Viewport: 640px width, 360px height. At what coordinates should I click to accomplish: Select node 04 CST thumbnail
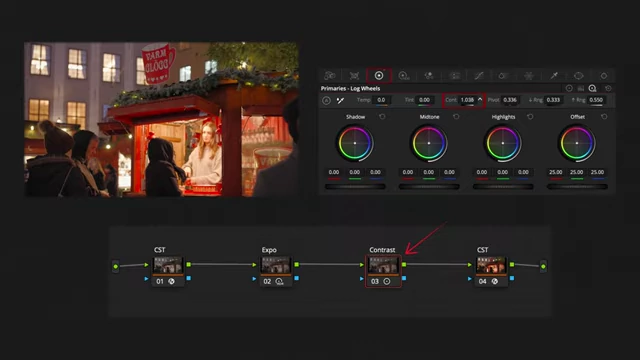click(491, 265)
